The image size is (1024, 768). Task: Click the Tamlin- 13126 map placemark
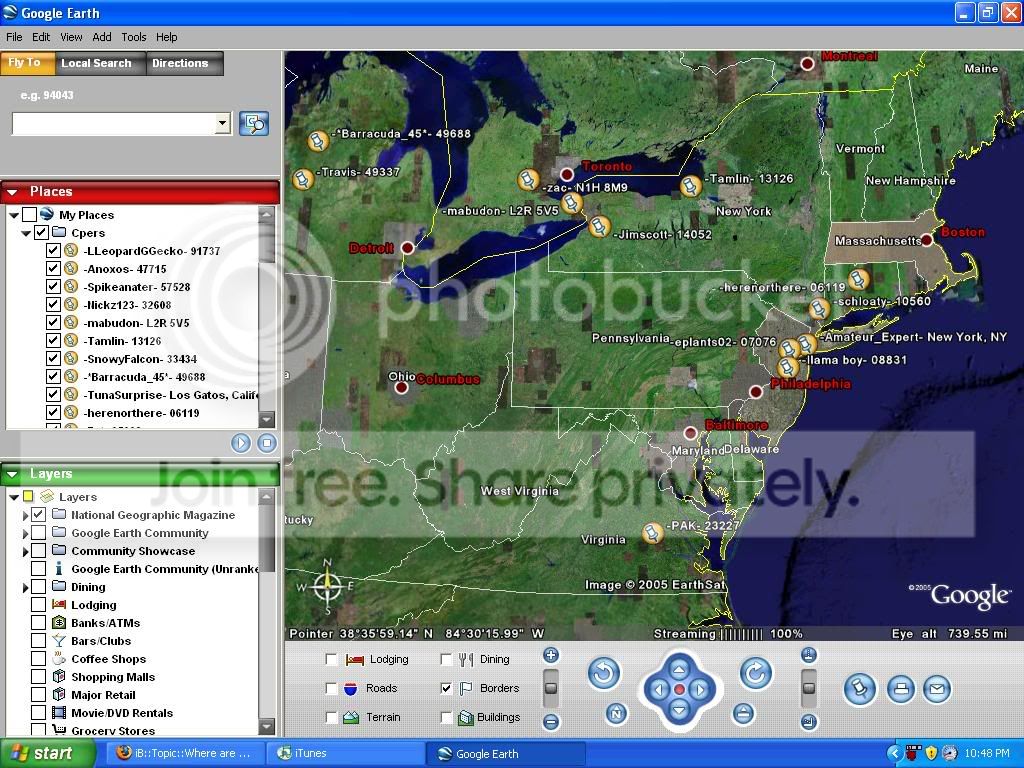tap(690, 185)
